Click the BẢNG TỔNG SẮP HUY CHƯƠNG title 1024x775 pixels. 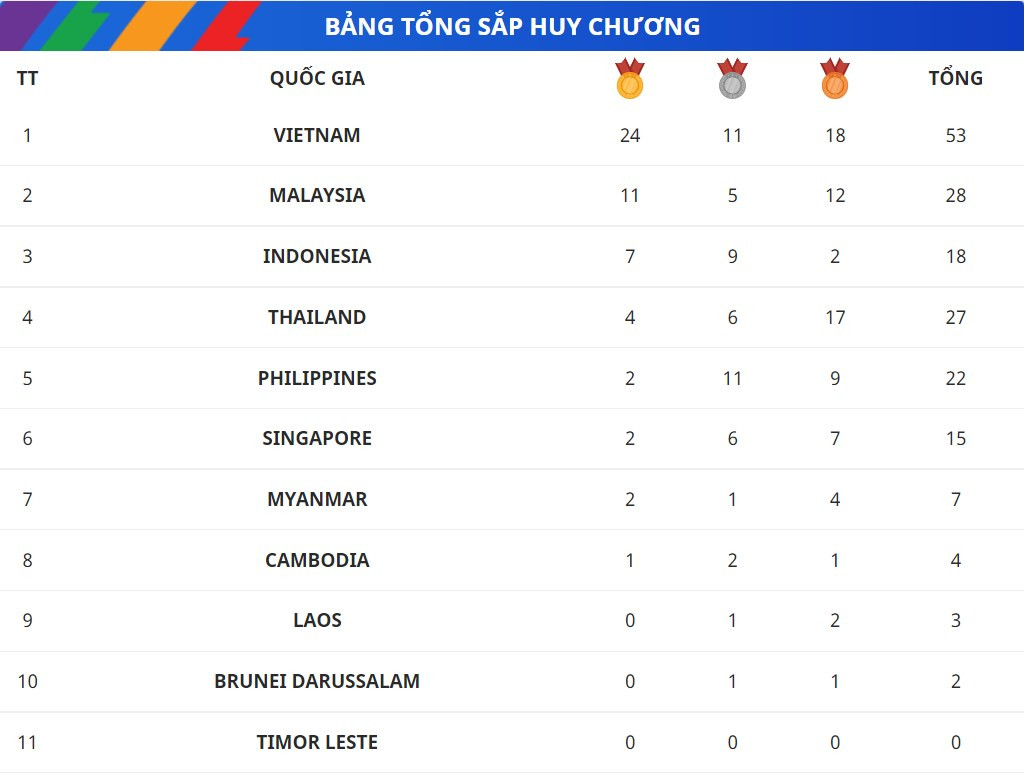click(x=512, y=26)
